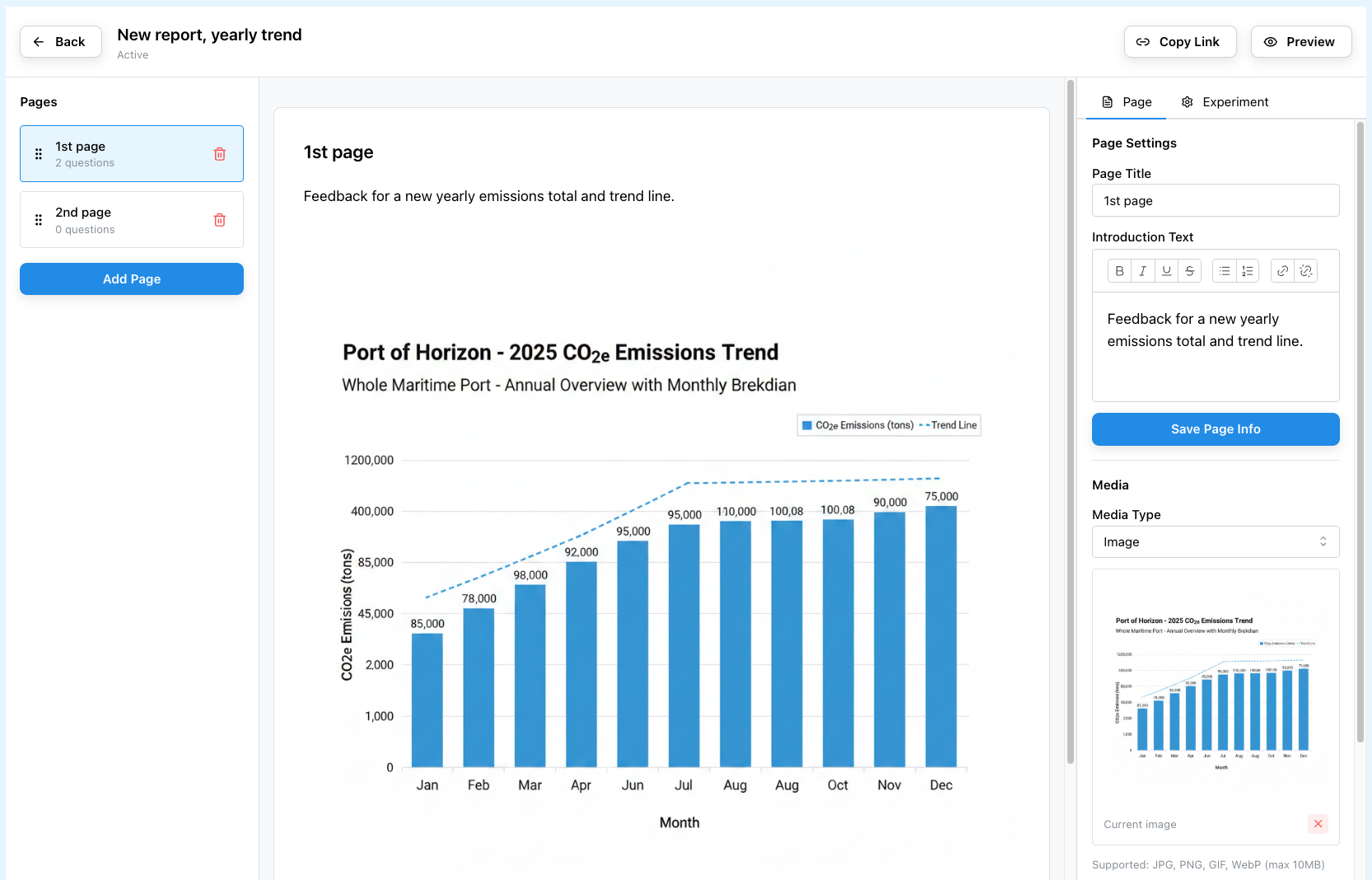Open Preview of the report
This screenshot has height=880, width=1372.
point(1300,42)
